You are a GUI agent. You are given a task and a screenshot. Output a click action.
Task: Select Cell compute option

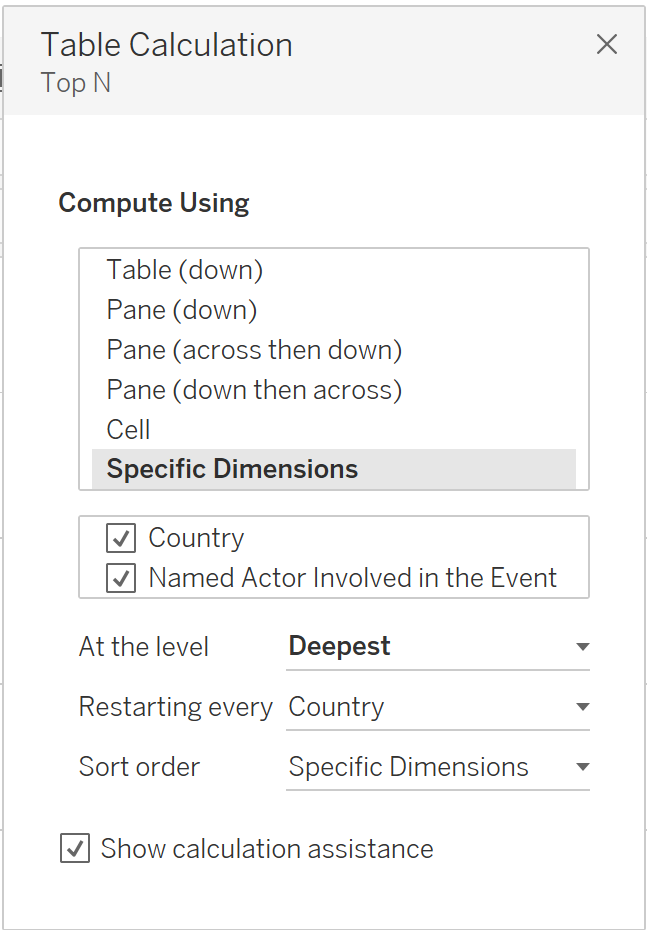128,430
